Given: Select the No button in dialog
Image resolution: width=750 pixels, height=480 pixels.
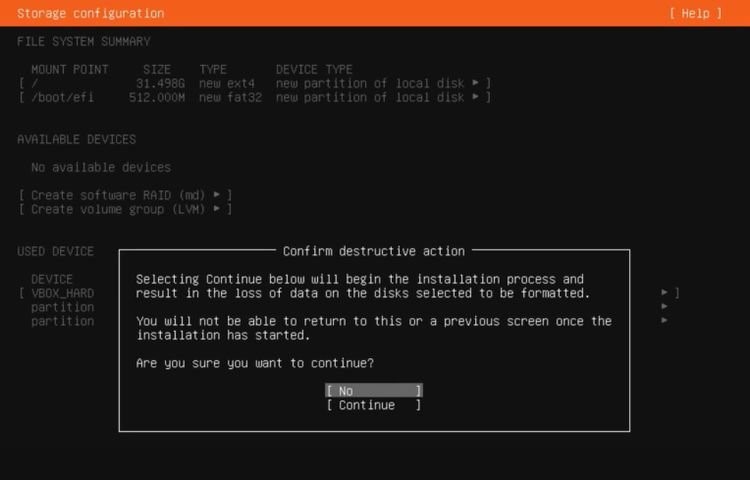Looking at the screenshot, I should [374, 391].
